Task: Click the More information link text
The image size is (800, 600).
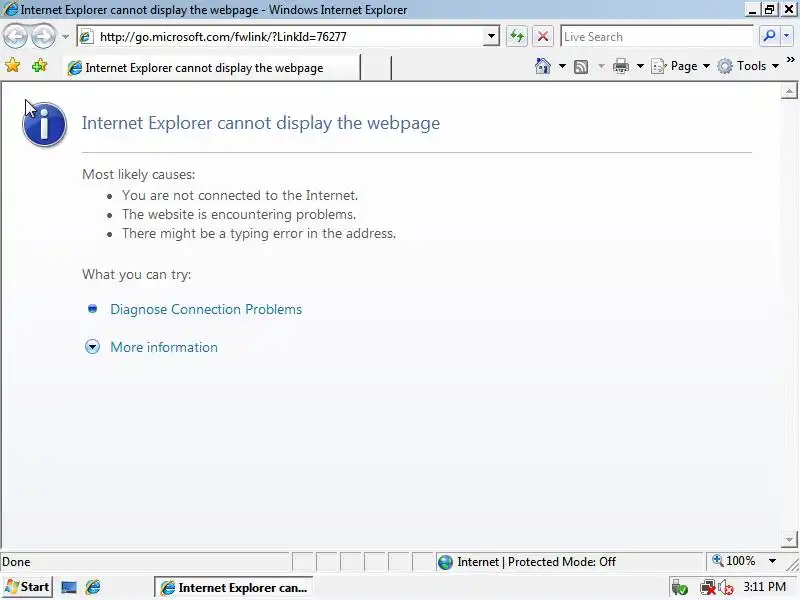Action: [x=164, y=347]
